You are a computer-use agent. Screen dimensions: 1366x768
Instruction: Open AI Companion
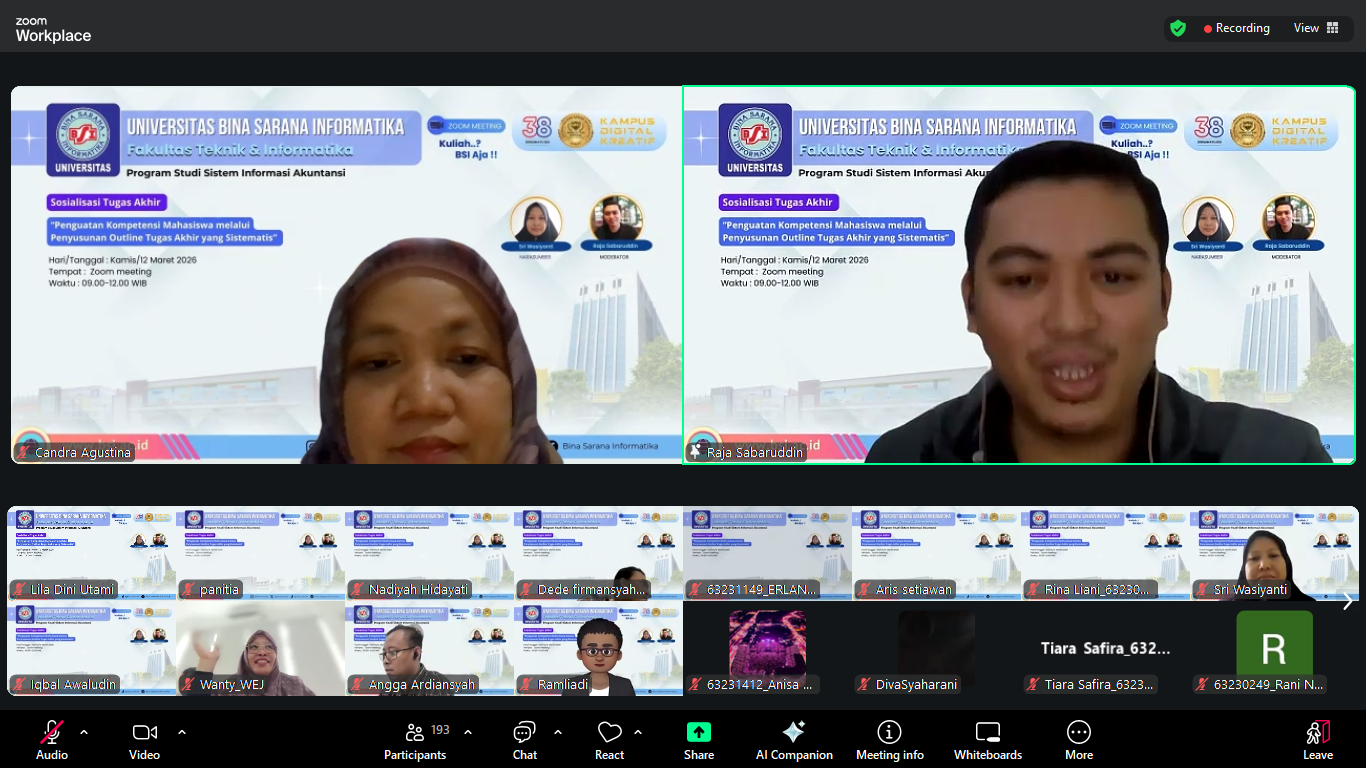tap(794, 738)
